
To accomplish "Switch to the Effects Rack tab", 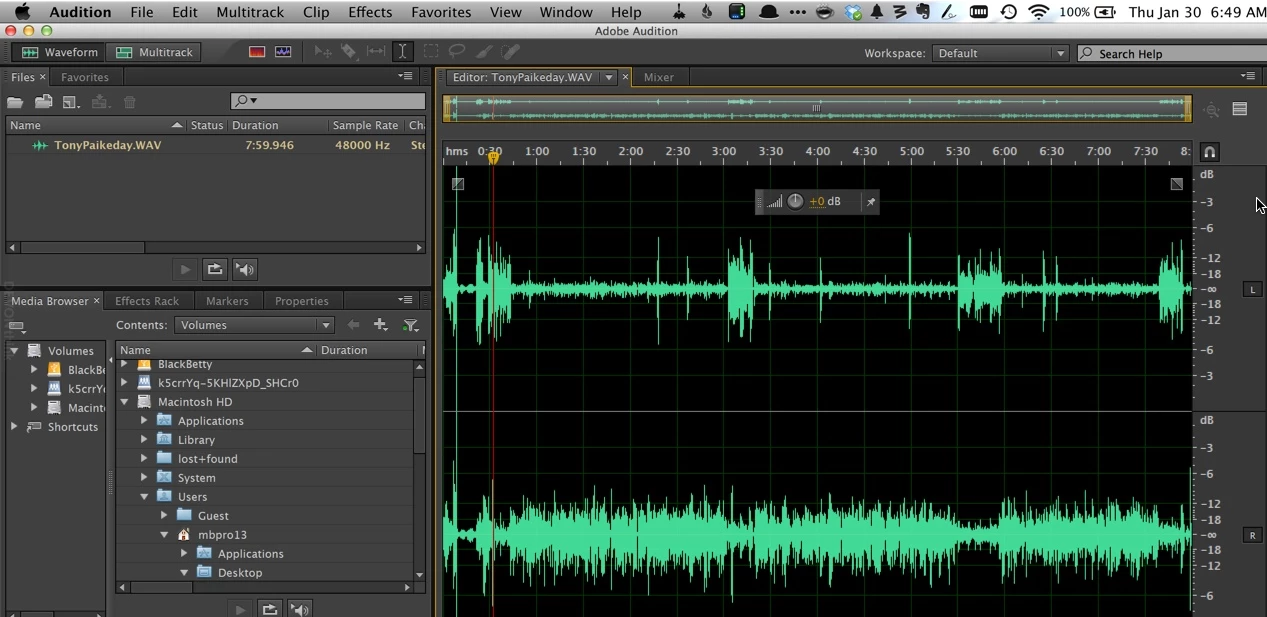I will pos(147,301).
